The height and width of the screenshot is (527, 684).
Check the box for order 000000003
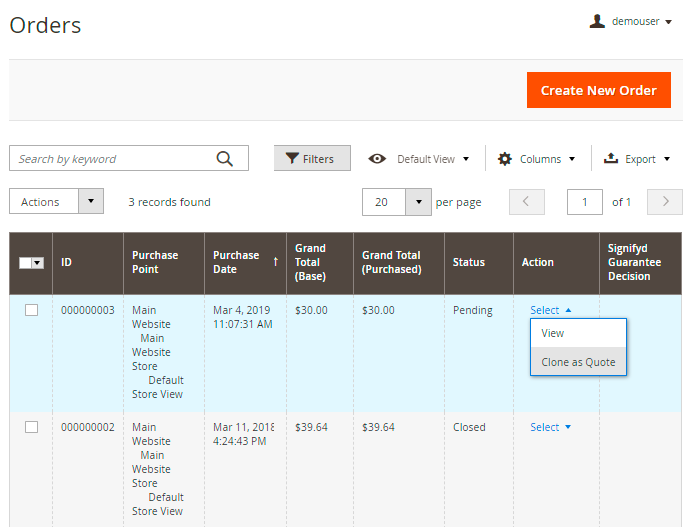pos(31,310)
